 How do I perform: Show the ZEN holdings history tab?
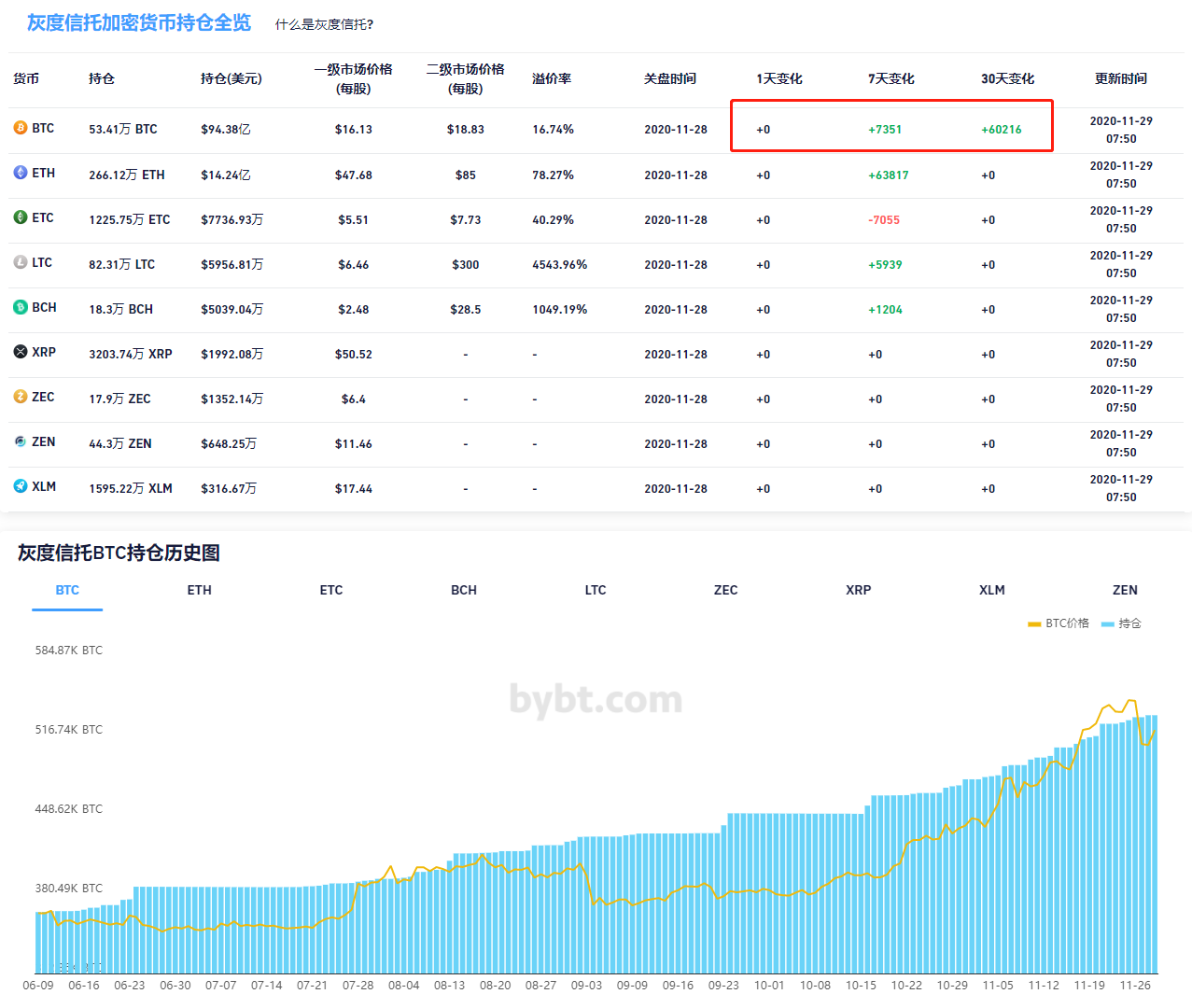point(1125,590)
